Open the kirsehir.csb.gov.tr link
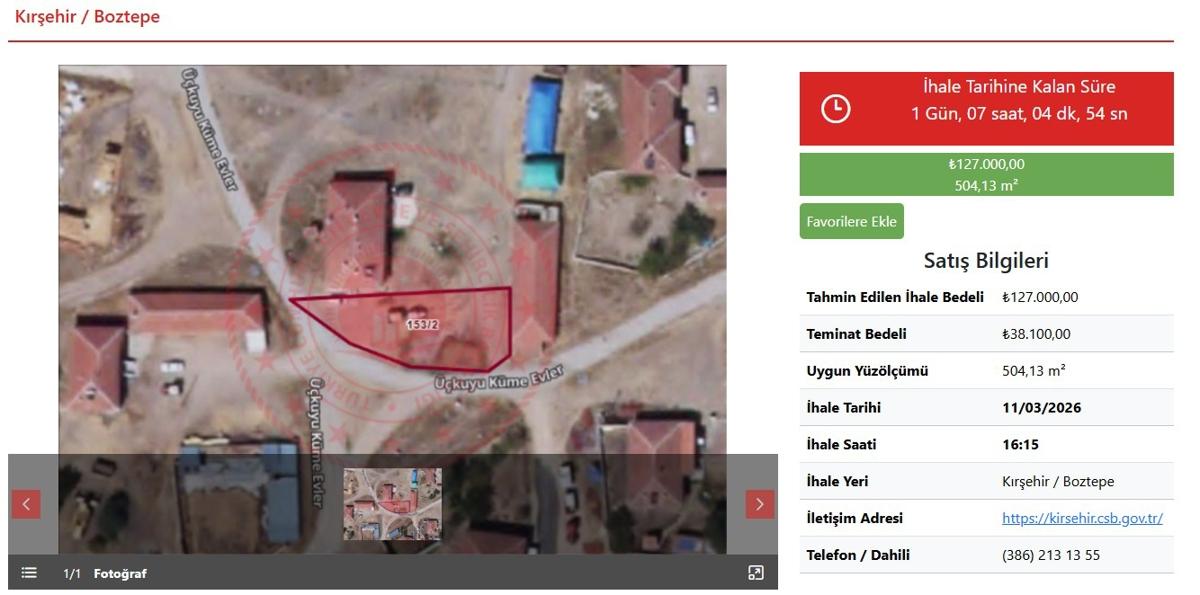 tap(1082, 518)
